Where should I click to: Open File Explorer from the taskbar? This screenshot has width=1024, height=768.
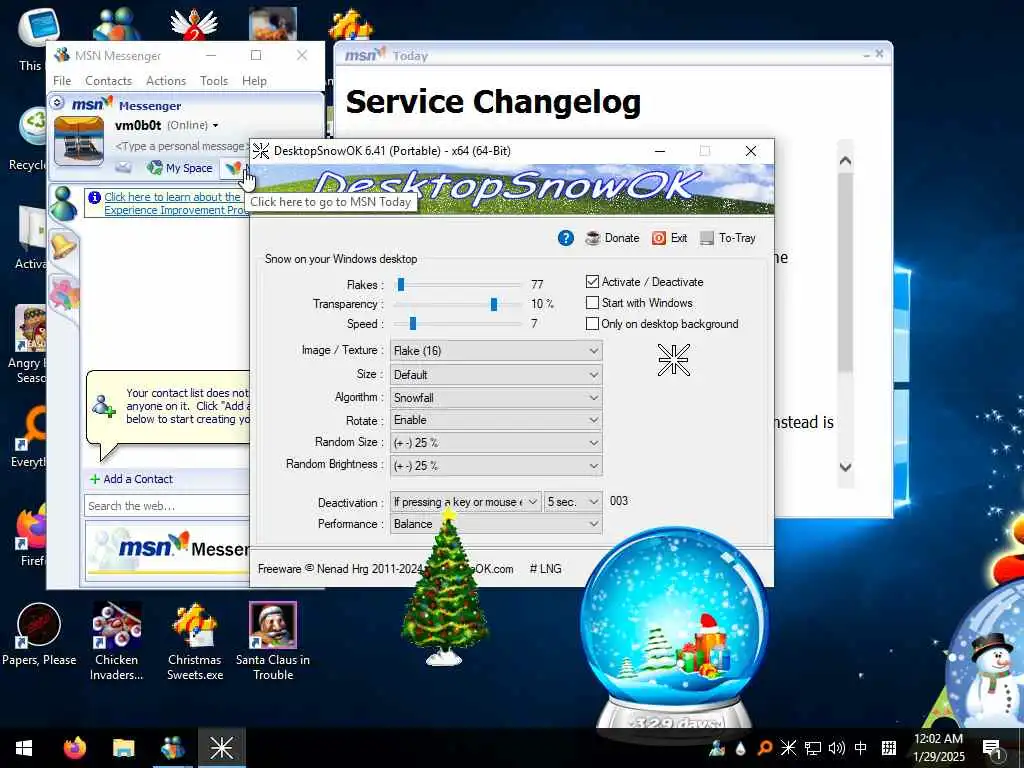click(123, 748)
